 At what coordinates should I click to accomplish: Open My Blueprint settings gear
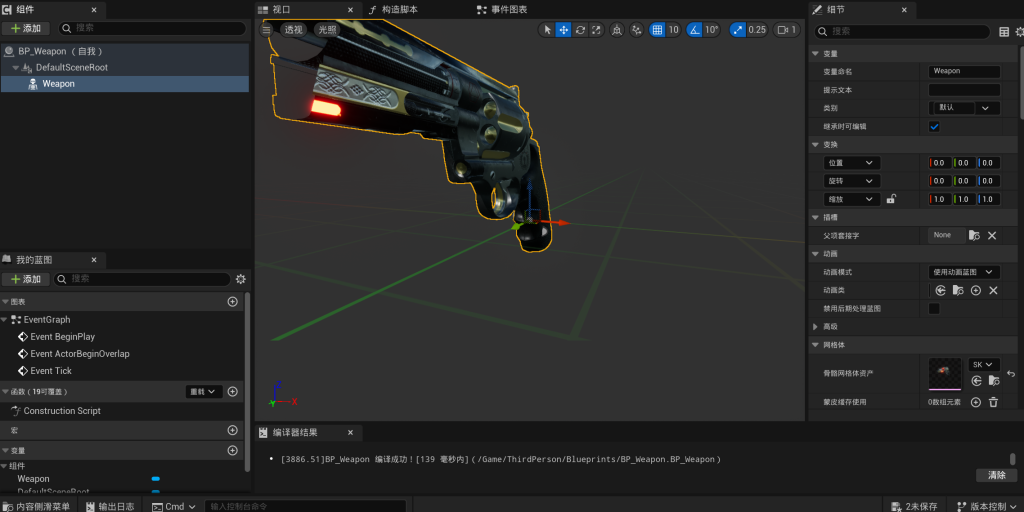click(240, 279)
